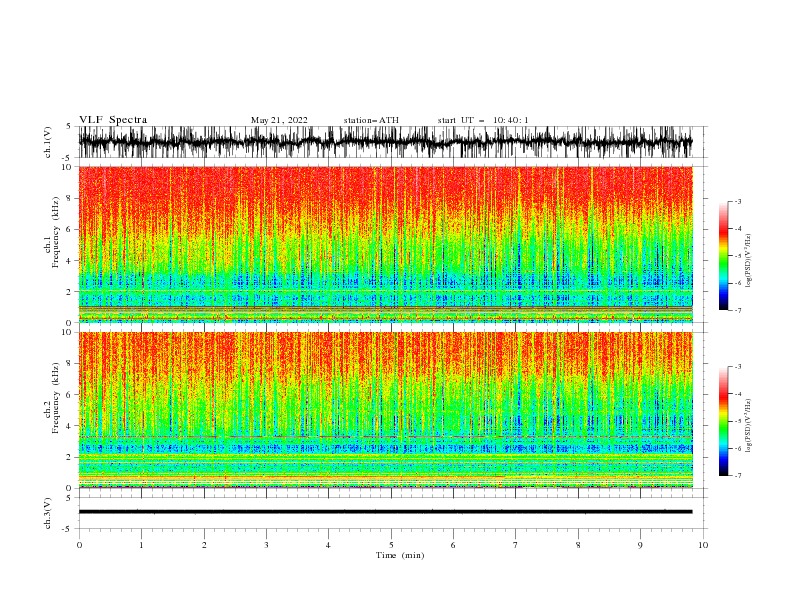Viewport: 792px width, 612px height.
Task: Click the ch.2 colorbar '-7' label
Action: 737,475
